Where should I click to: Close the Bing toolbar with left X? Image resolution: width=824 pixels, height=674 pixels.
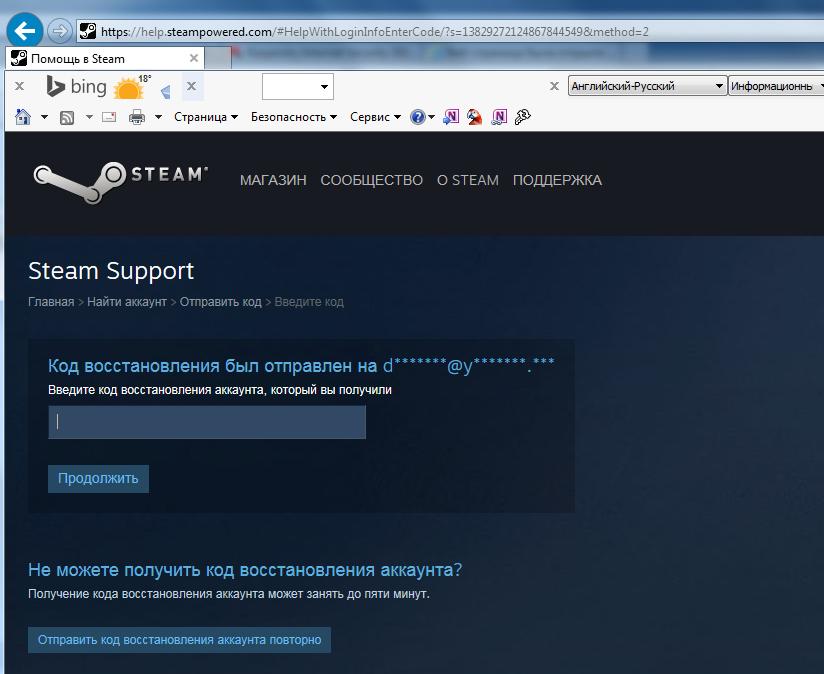point(19,86)
